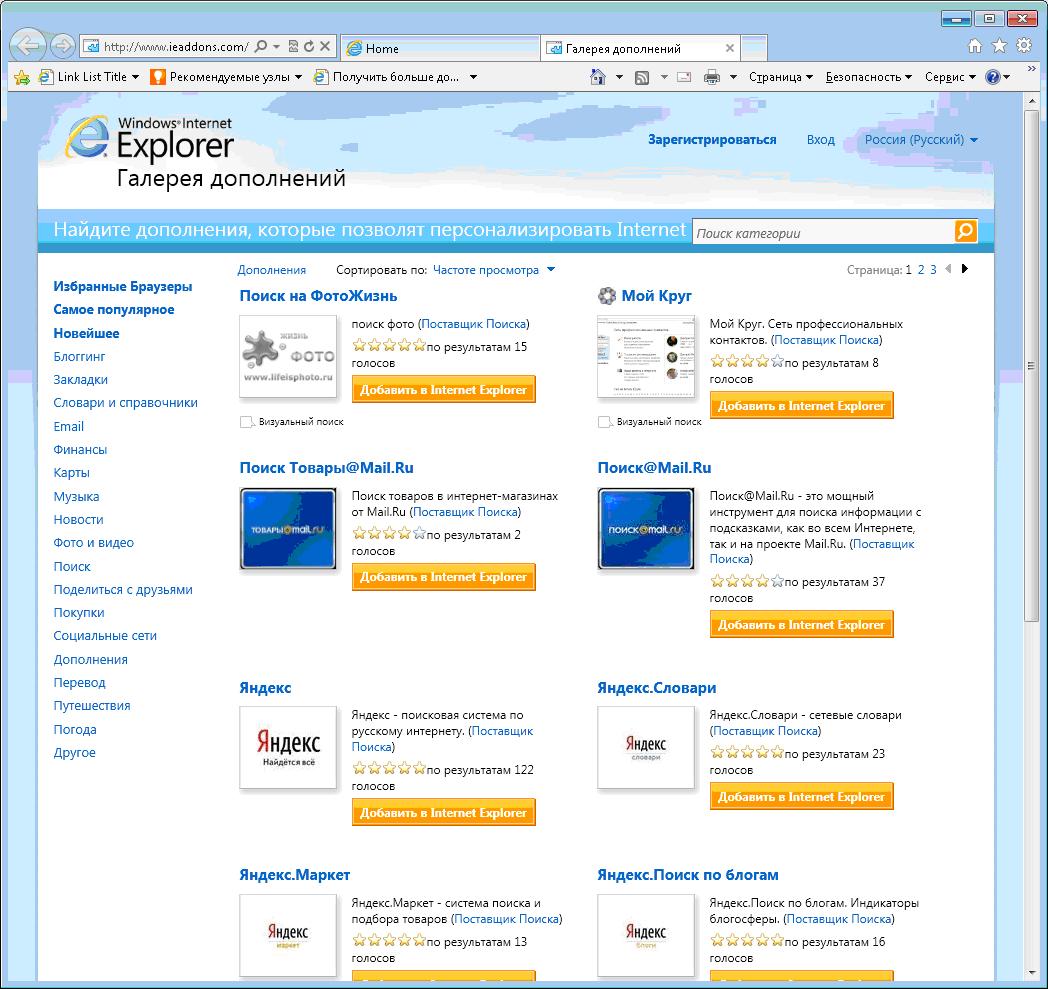
Task: Click the Дополнения breadcrumb link
Action: click(271, 270)
